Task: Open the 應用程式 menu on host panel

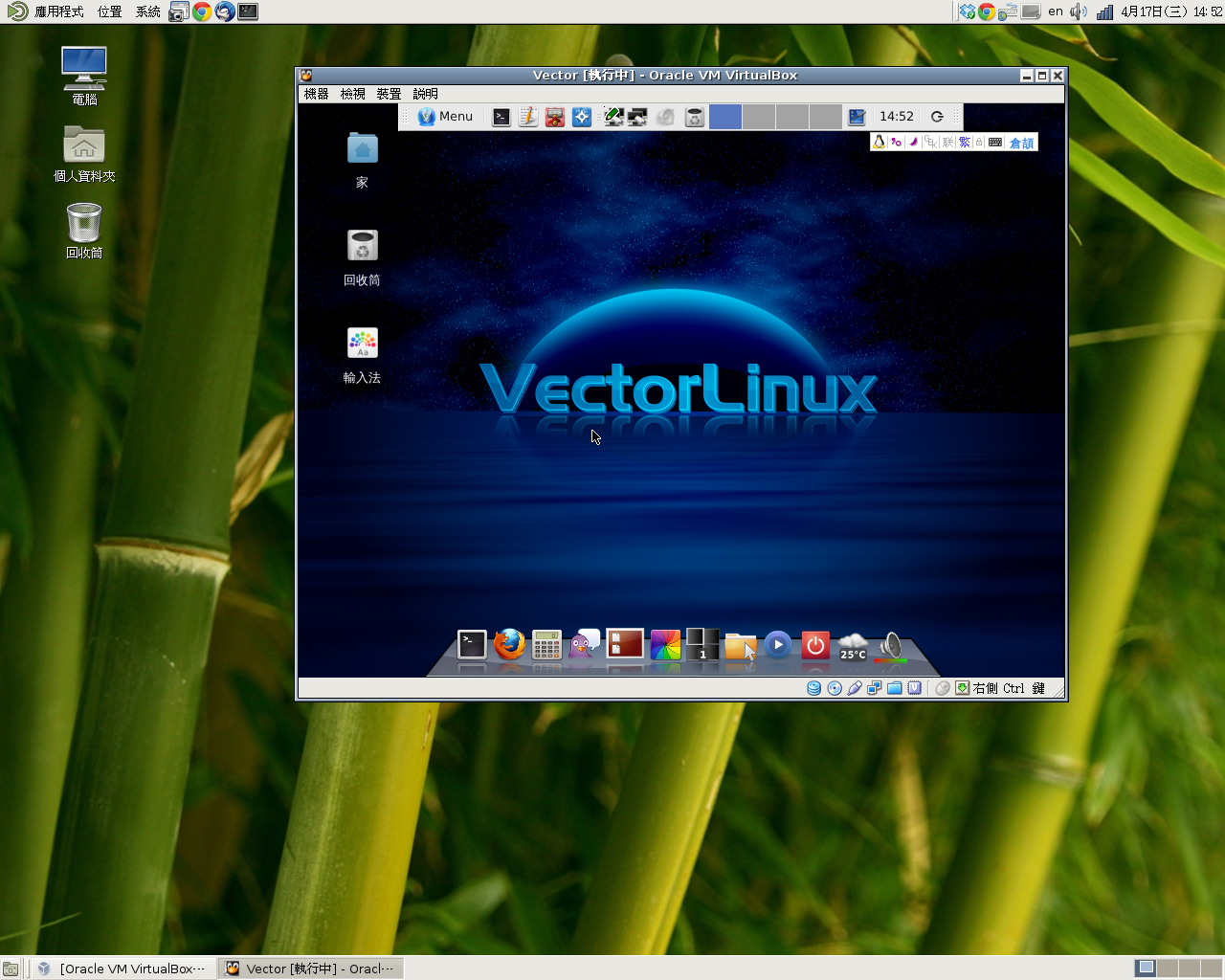Action: [59, 11]
